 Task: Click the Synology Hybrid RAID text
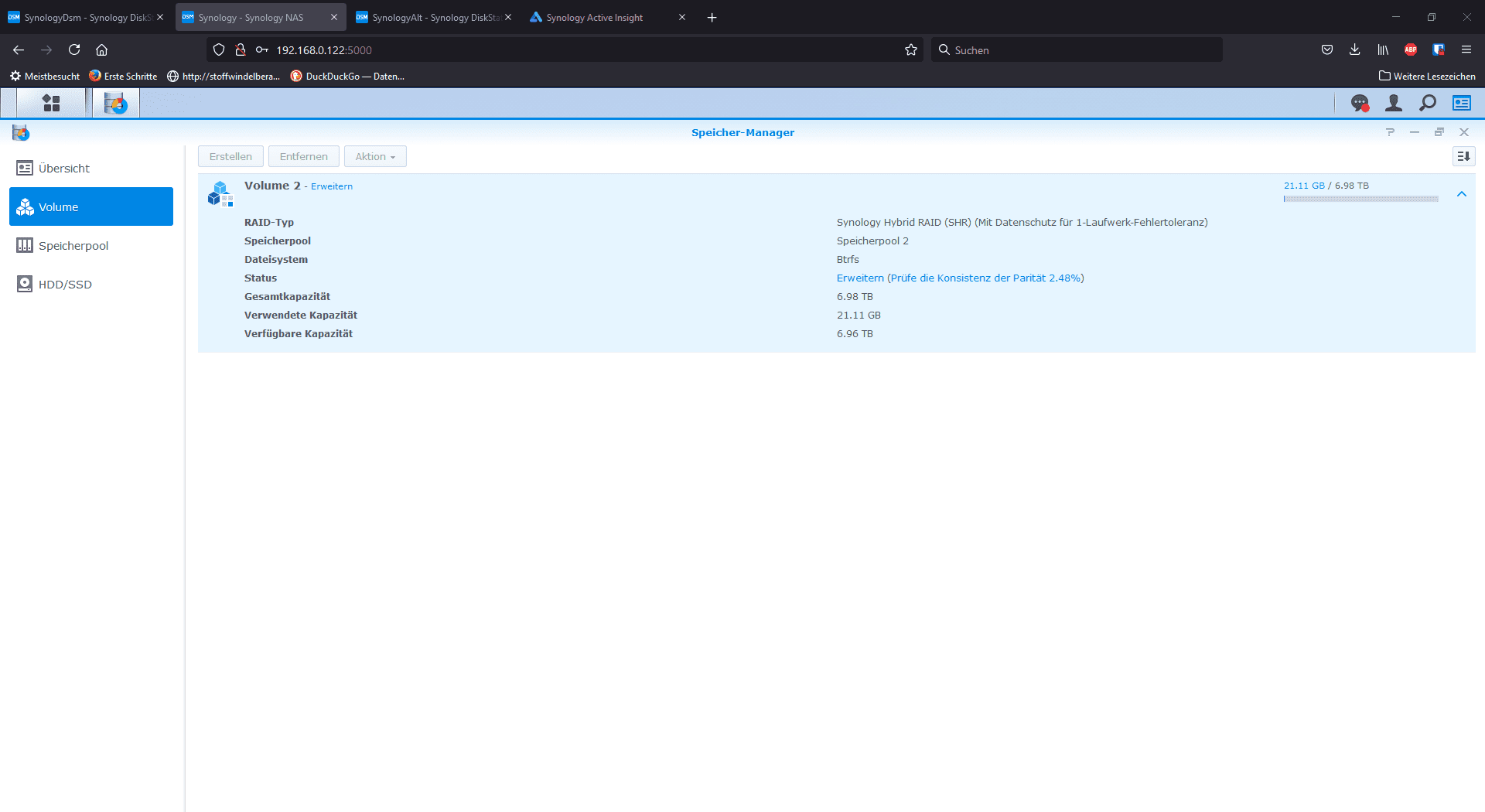1022,222
